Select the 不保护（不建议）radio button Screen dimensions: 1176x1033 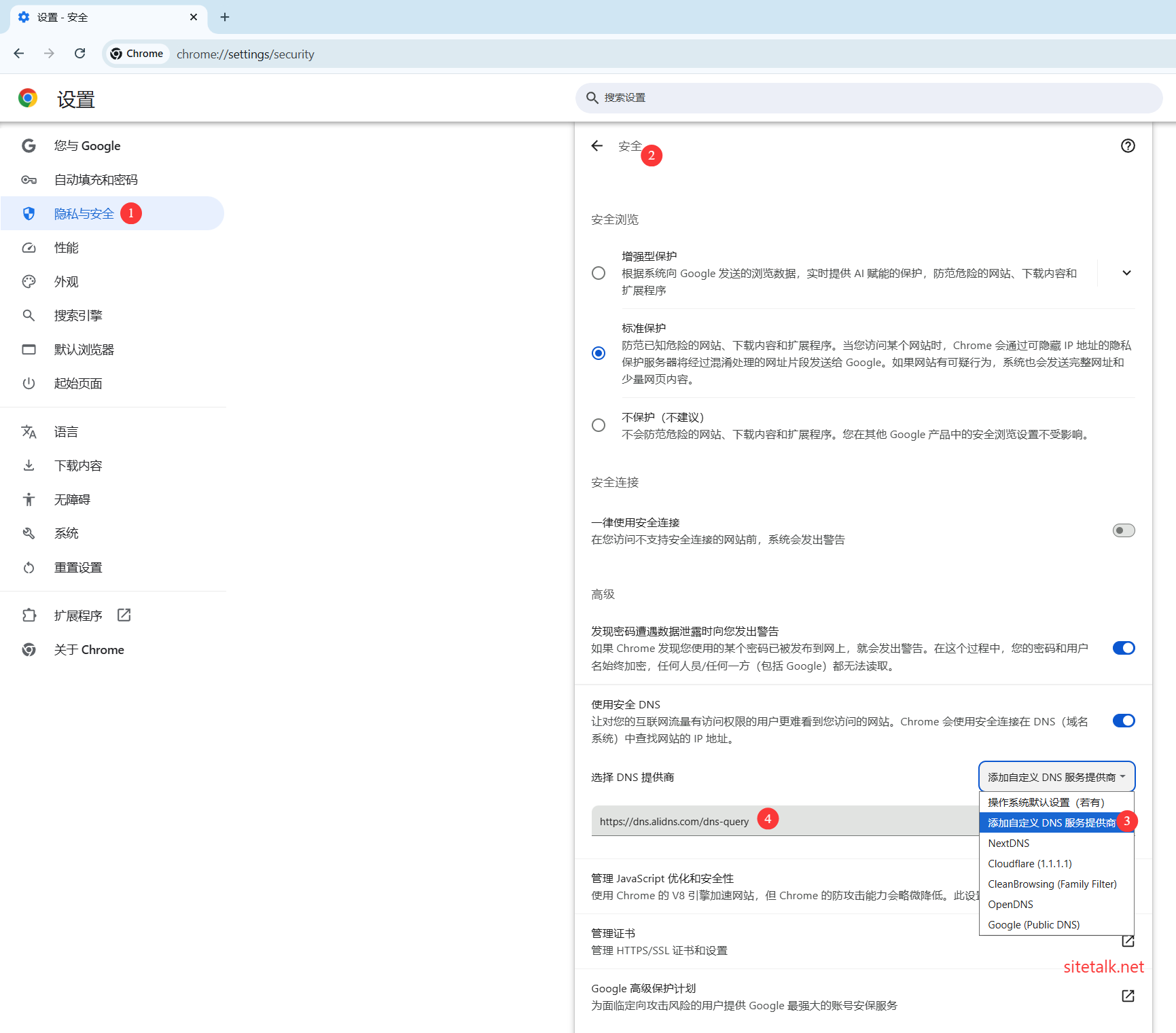(599, 425)
